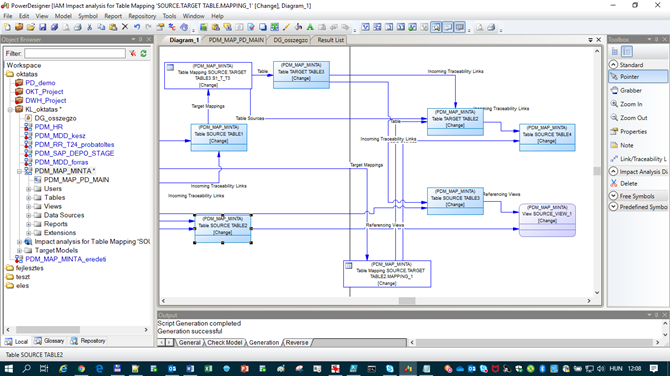The height and width of the screenshot is (376, 670).
Task: Toggle the Object Browser pin button
Action: [141, 39]
